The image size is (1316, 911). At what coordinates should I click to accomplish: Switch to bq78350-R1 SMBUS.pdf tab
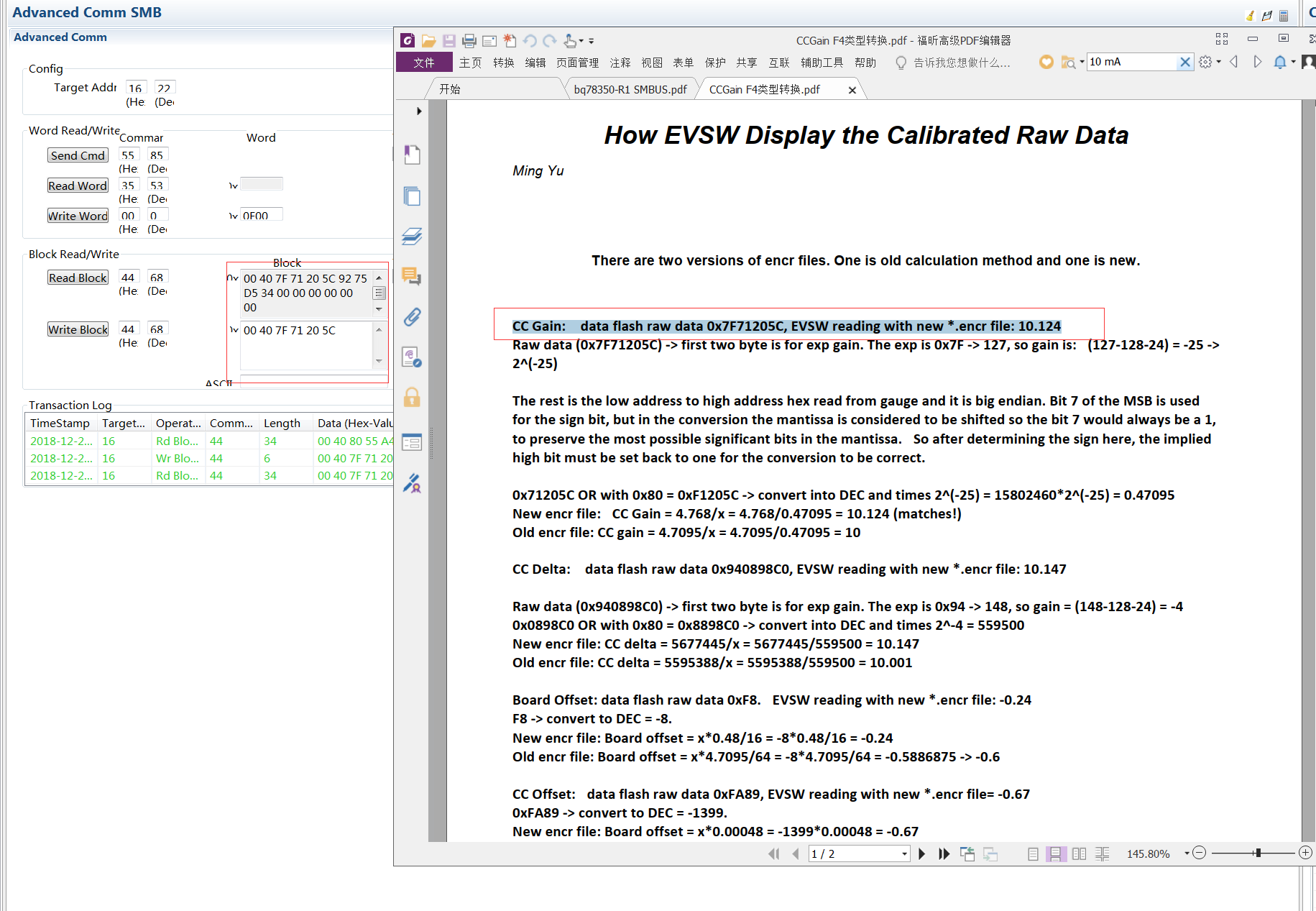(x=630, y=89)
